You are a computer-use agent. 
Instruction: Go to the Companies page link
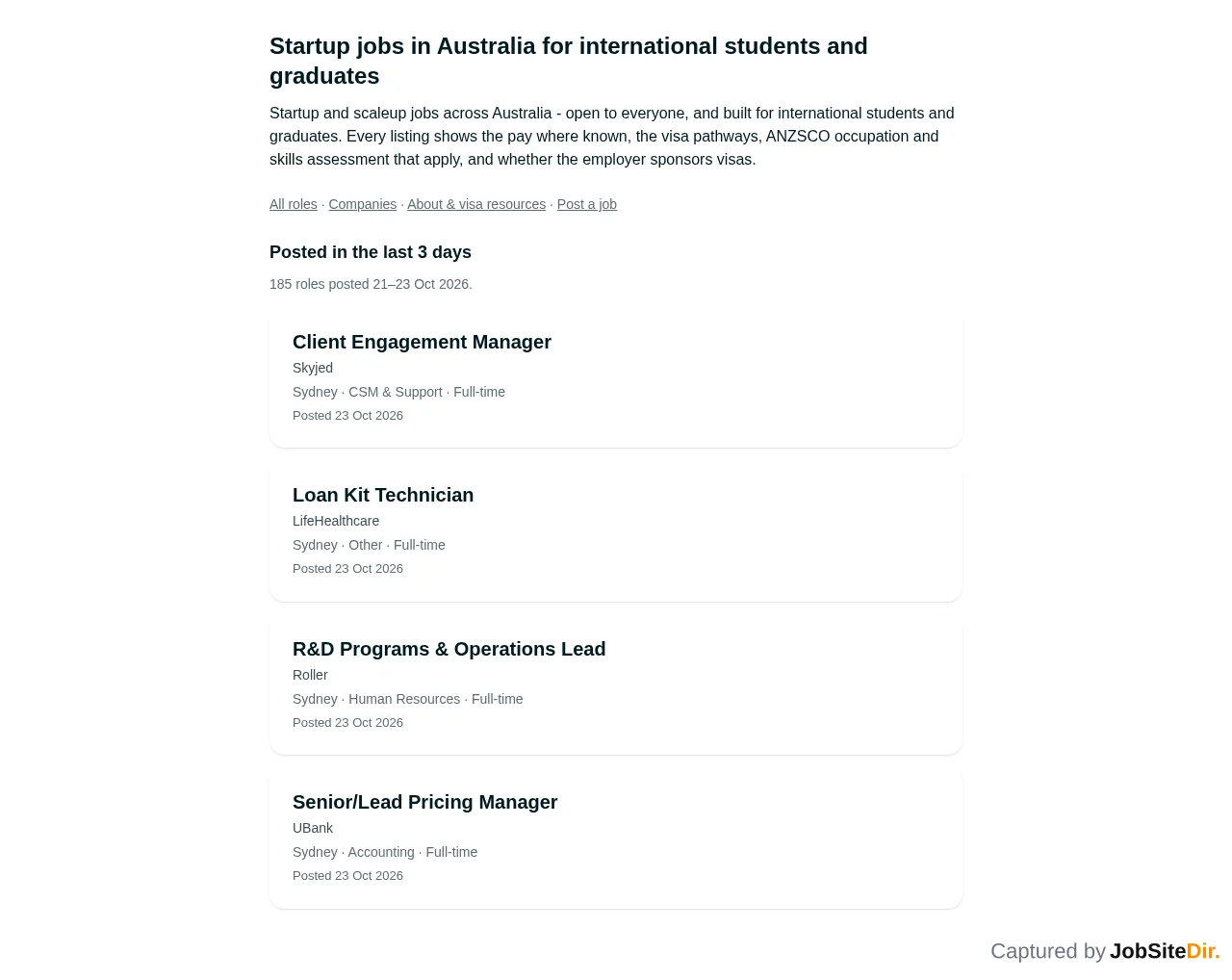(x=362, y=204)
